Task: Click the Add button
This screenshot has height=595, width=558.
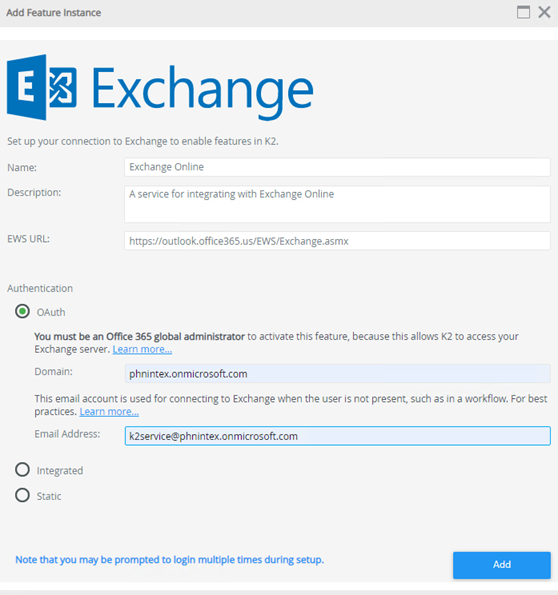Action: click(501, 565)
